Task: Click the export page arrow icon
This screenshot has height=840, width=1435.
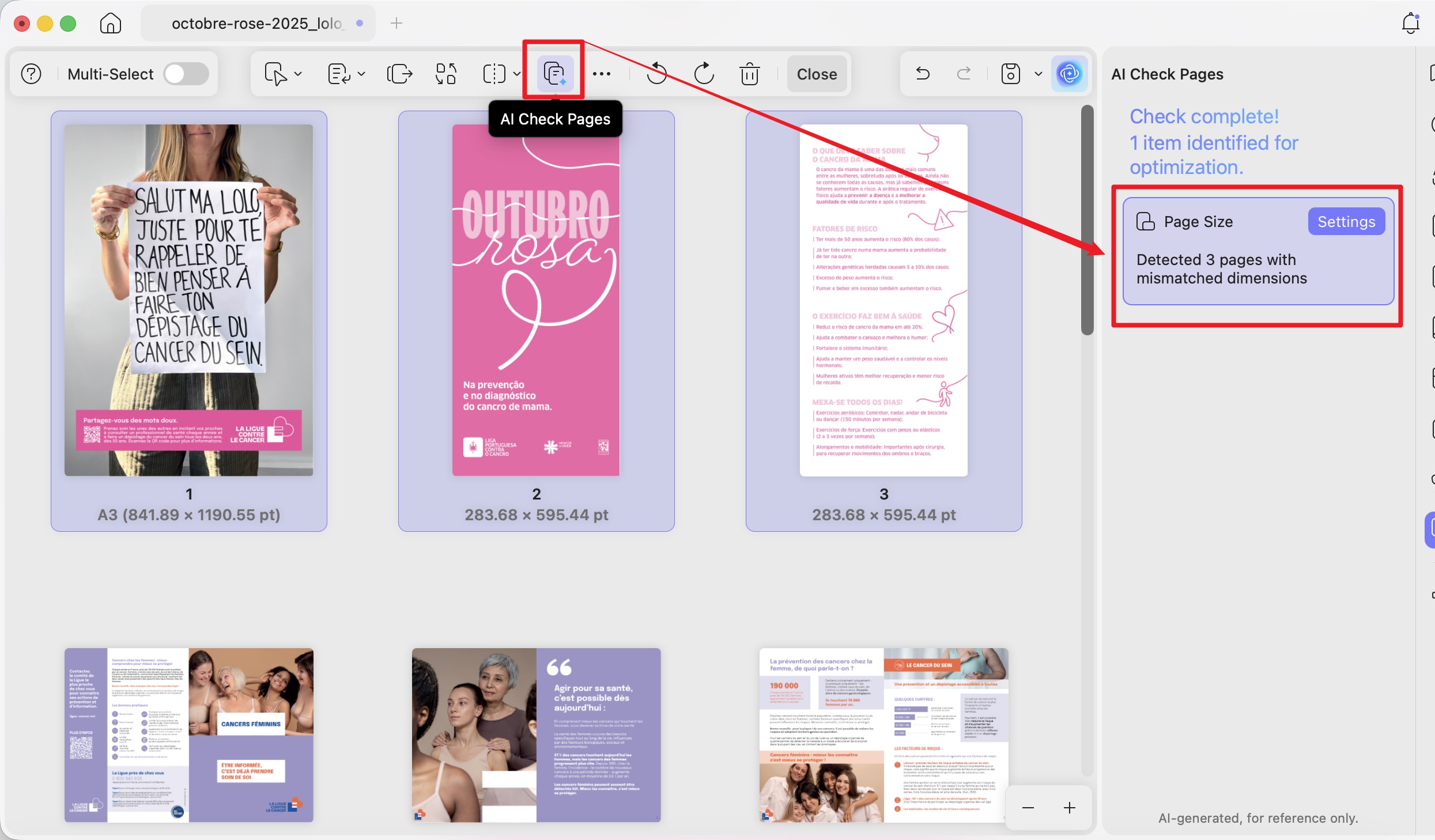Action: pos(399,74)
